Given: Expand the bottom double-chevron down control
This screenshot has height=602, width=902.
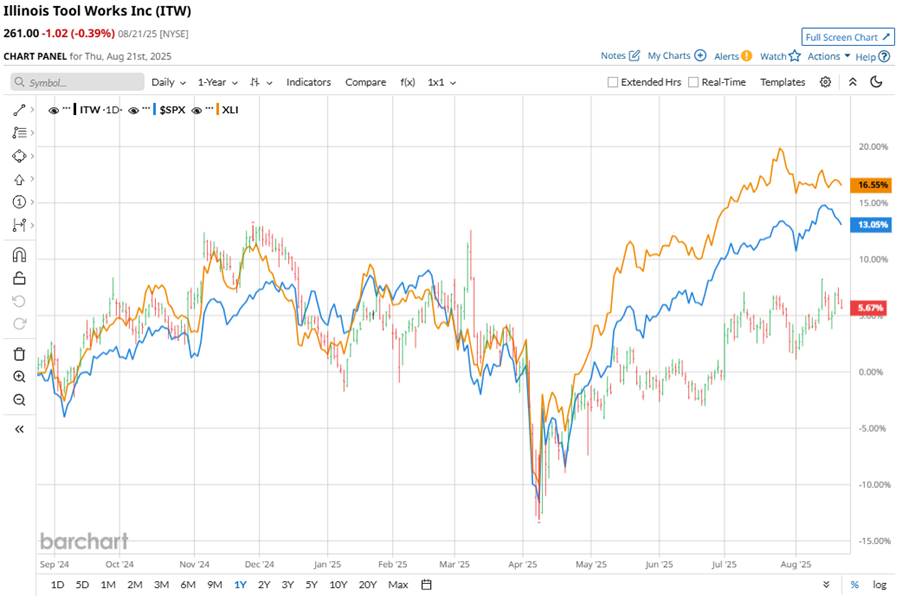Looking at the screenshot, I should pos(826,585).
